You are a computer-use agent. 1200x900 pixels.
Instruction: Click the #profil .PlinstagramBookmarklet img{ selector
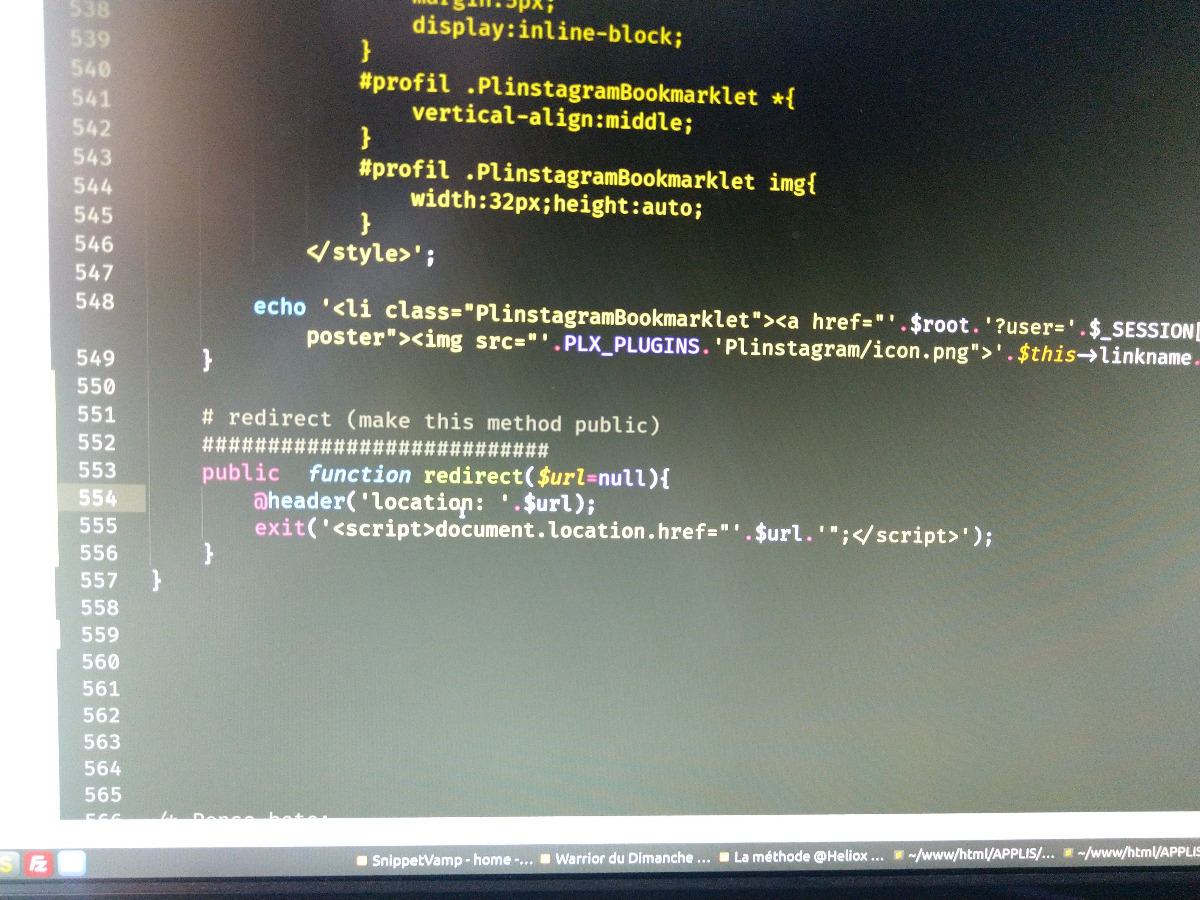[589, 177]
